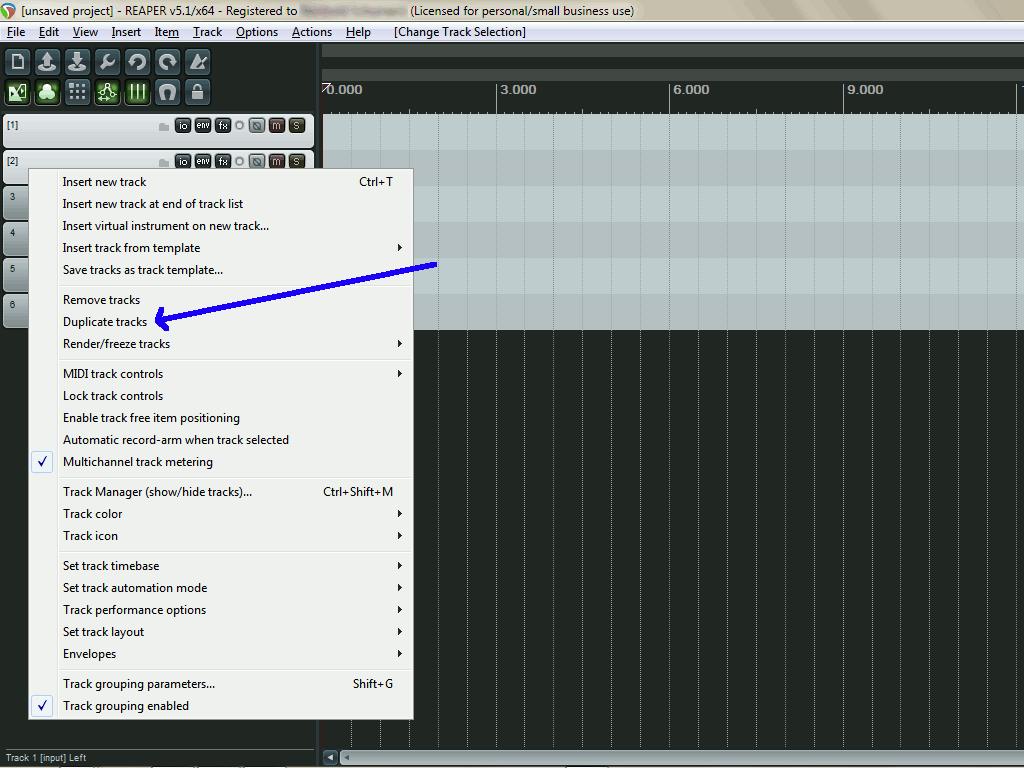This screenshot has height=768, width=1024.
Task: Open the File menu
Action: [16, 32]
